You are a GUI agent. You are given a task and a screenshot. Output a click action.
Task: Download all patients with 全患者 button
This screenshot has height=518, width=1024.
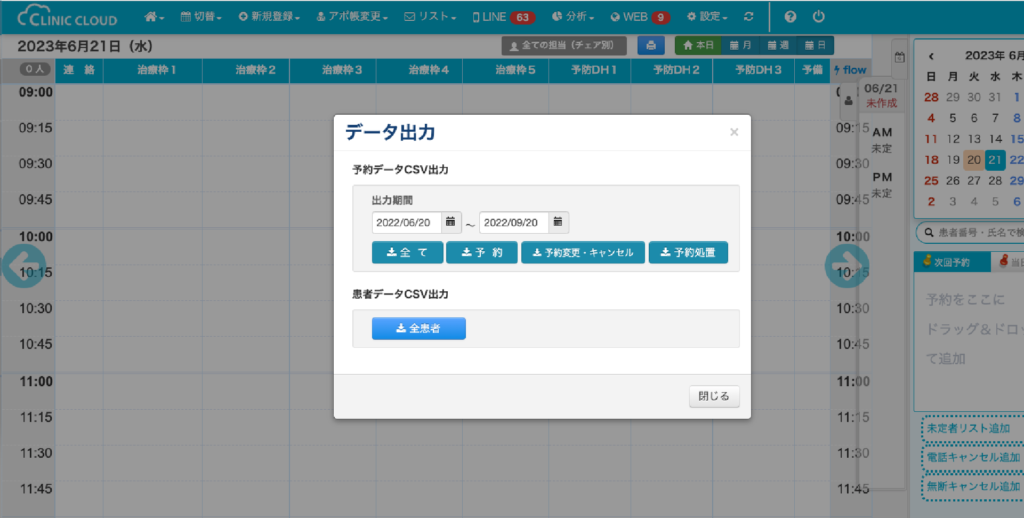pos(418,328)
